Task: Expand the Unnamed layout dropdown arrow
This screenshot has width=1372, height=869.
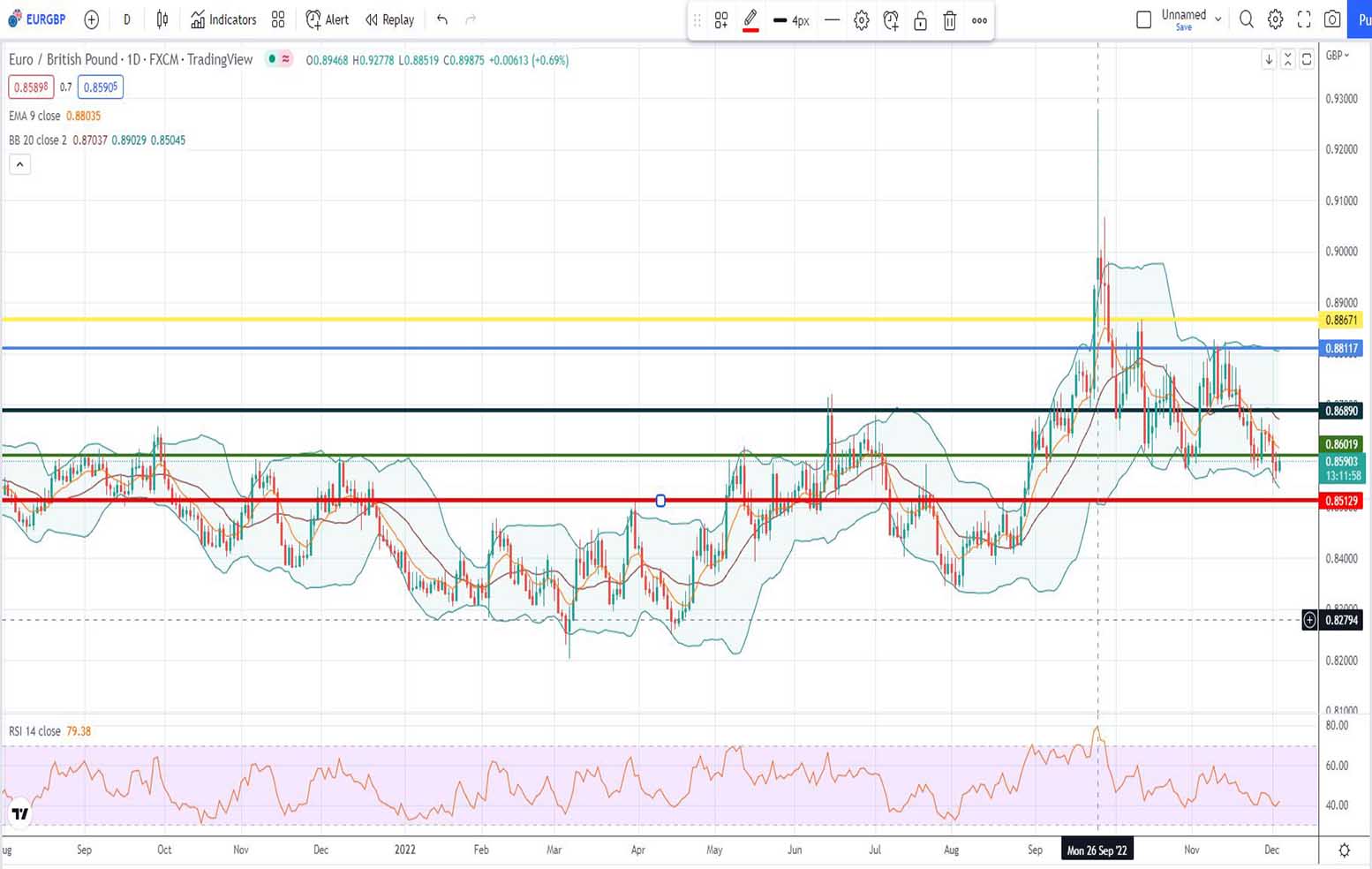Action: 1218,19
